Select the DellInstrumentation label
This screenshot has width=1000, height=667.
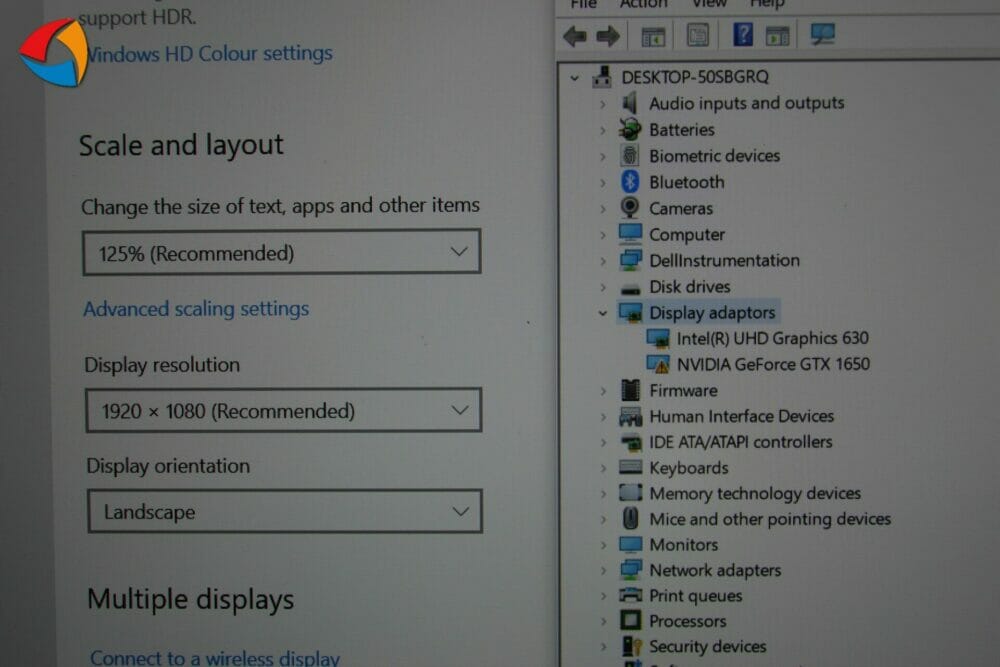[x=724, y=260]
